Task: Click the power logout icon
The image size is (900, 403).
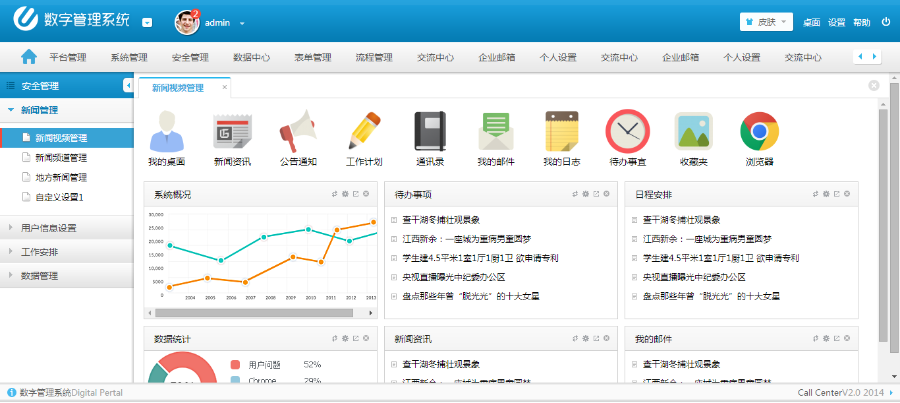Action: click(x=885, y=22)
